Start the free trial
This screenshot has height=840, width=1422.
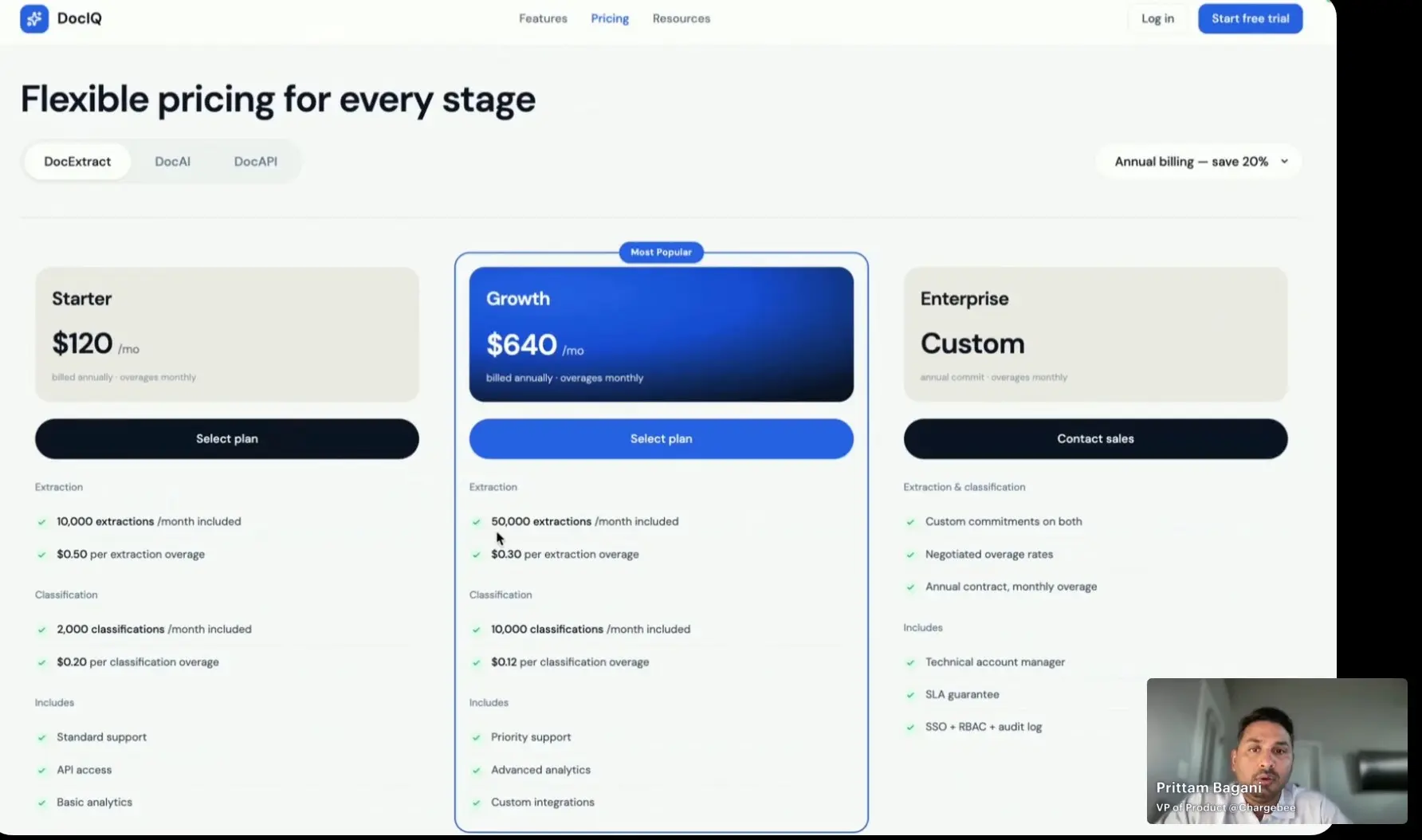pyautogui.click(x=1251, y=18)
